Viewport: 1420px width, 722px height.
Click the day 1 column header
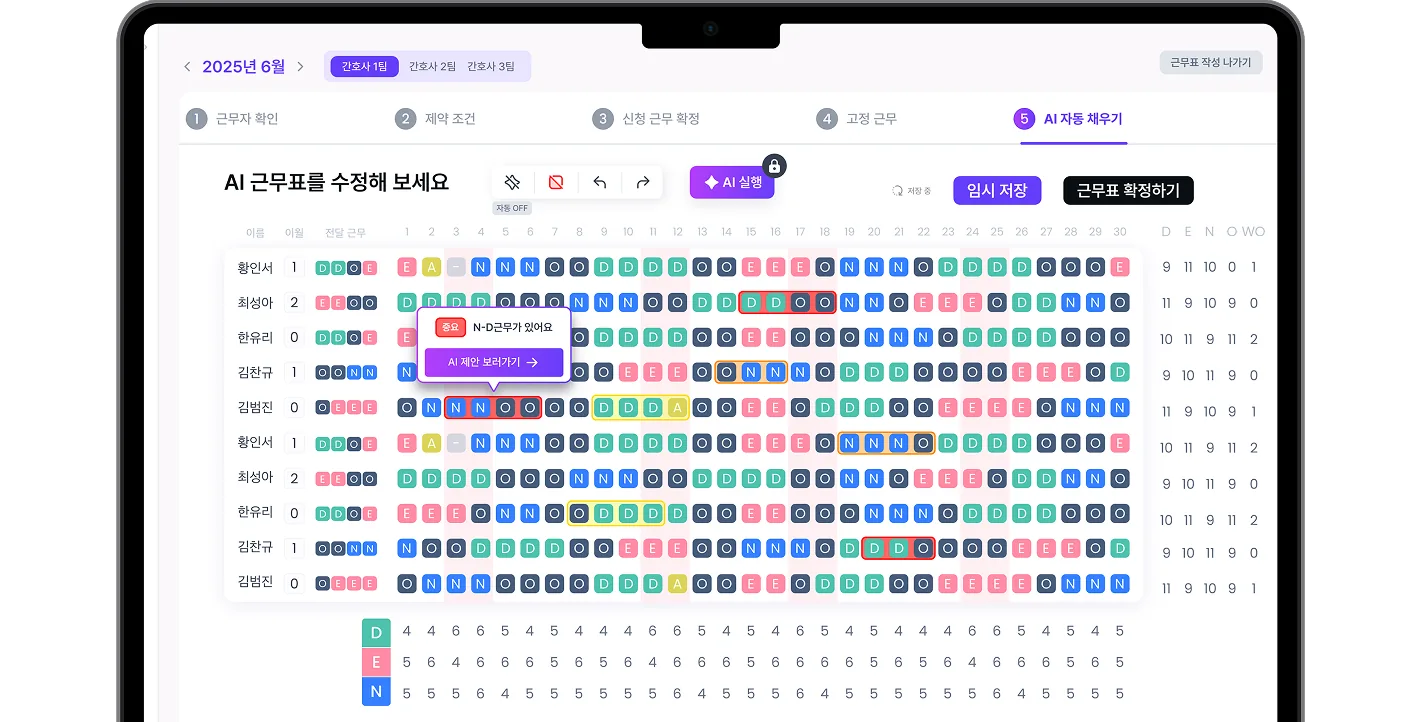[x=407, y=232]
